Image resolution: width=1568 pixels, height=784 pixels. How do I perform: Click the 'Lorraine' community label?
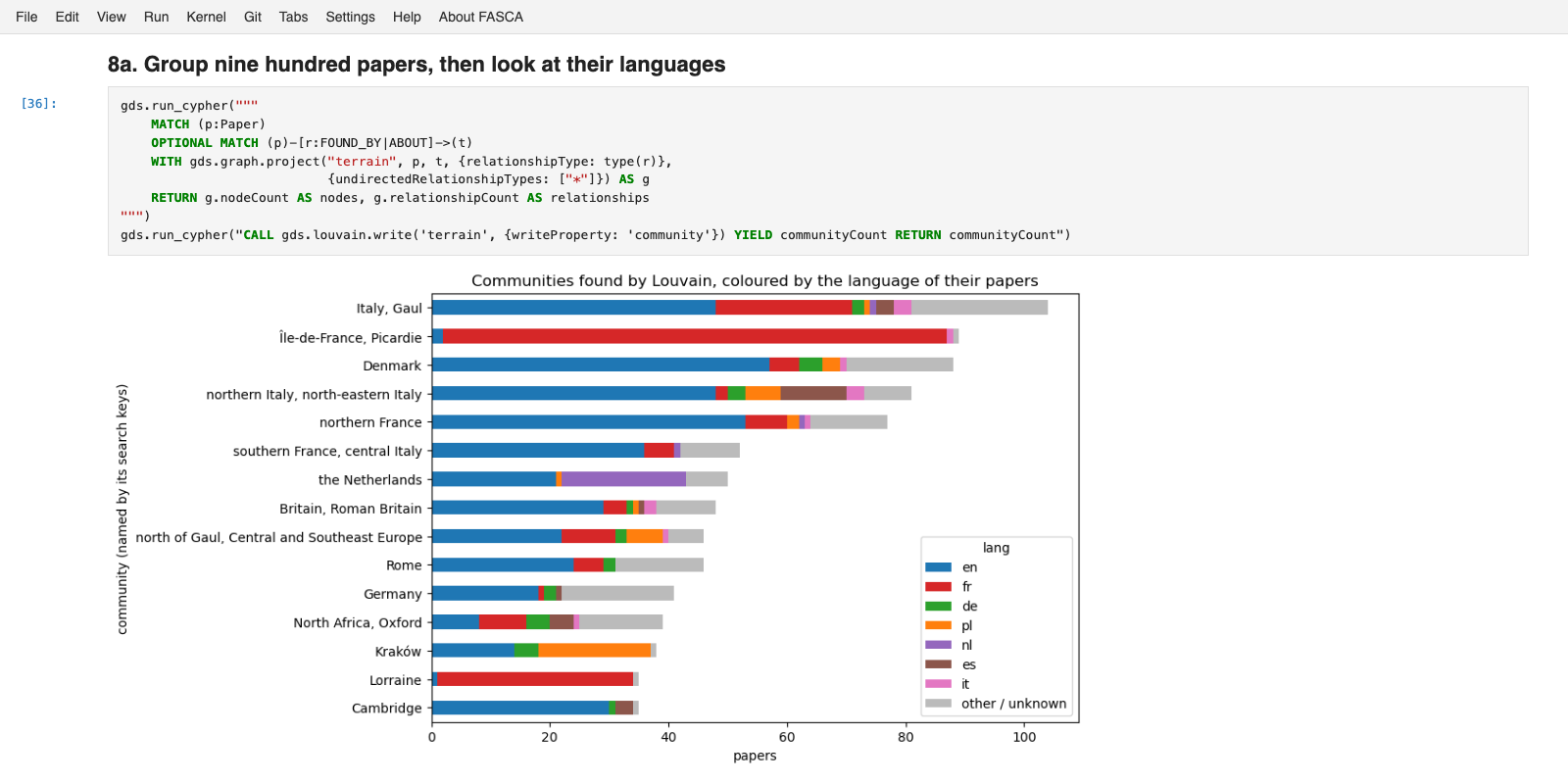tap(395, 680)
